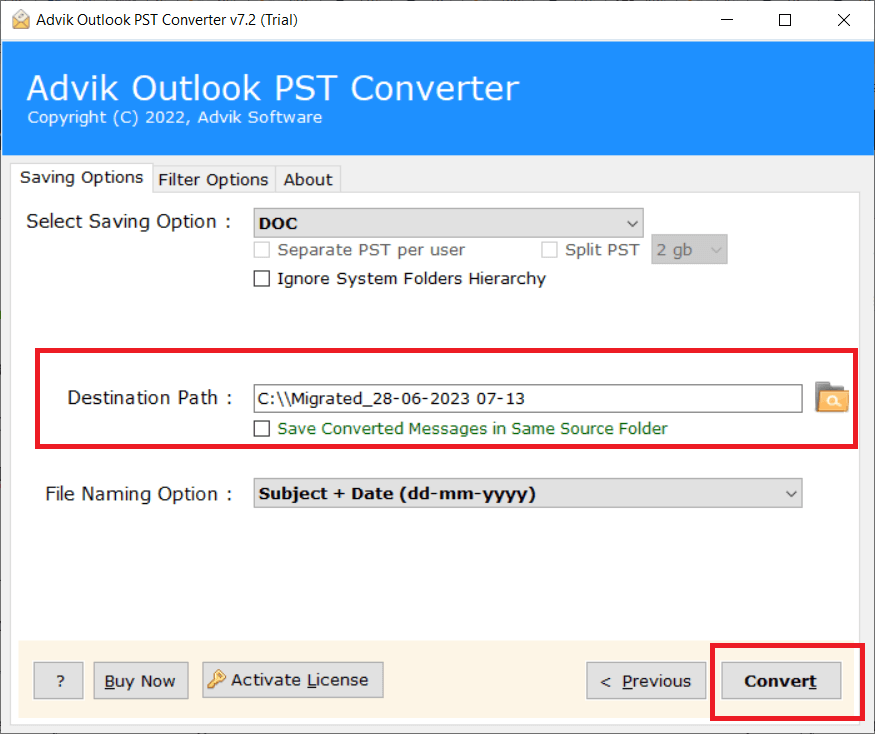Go back with the Previous button
The width and height of the screenshot is (875, 734).
click(x=645, y=681)
